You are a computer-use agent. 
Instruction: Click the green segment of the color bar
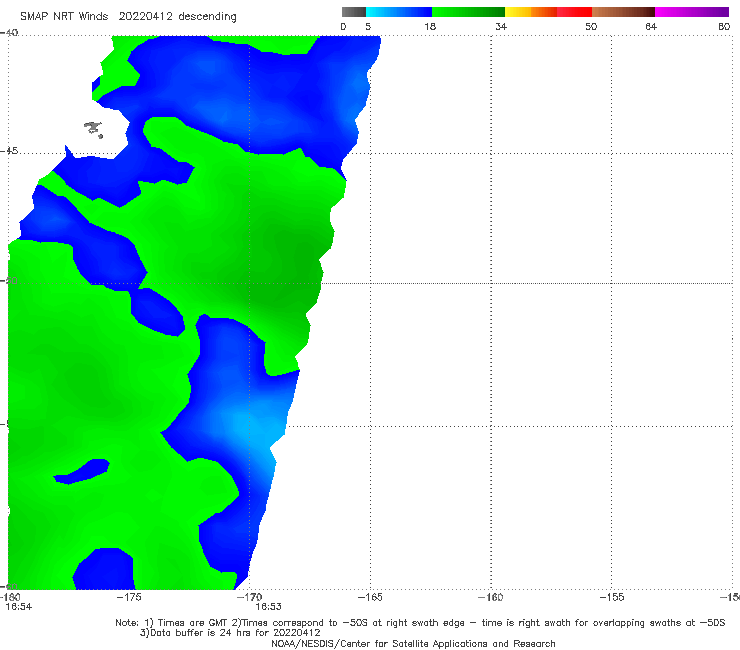coord(468,12)
